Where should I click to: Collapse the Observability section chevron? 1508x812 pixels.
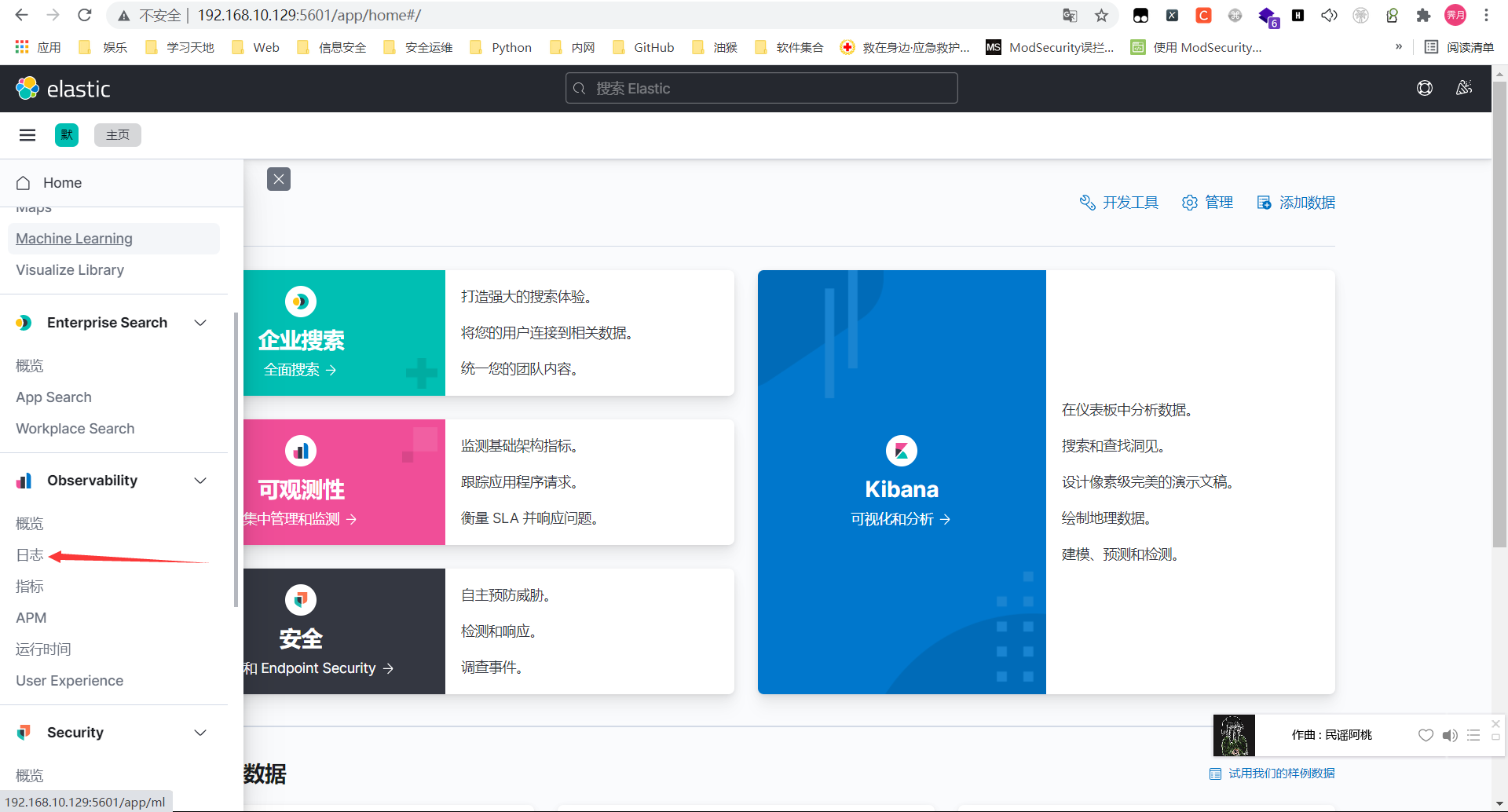(x=200, y=481)
